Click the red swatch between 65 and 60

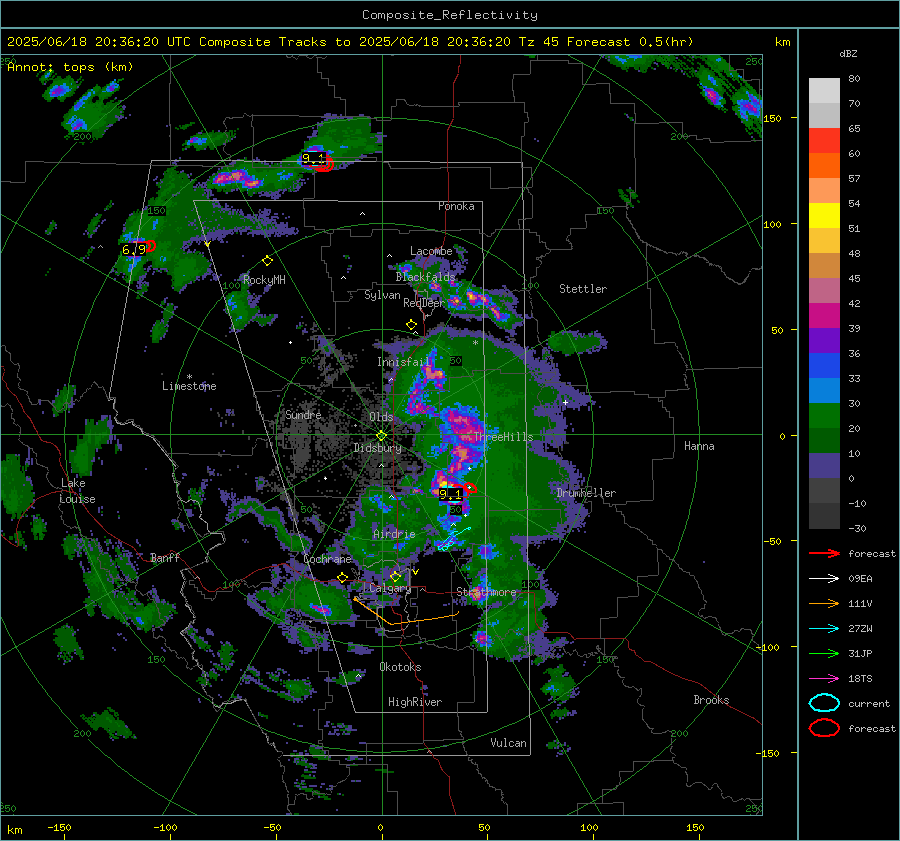[824, 141]
